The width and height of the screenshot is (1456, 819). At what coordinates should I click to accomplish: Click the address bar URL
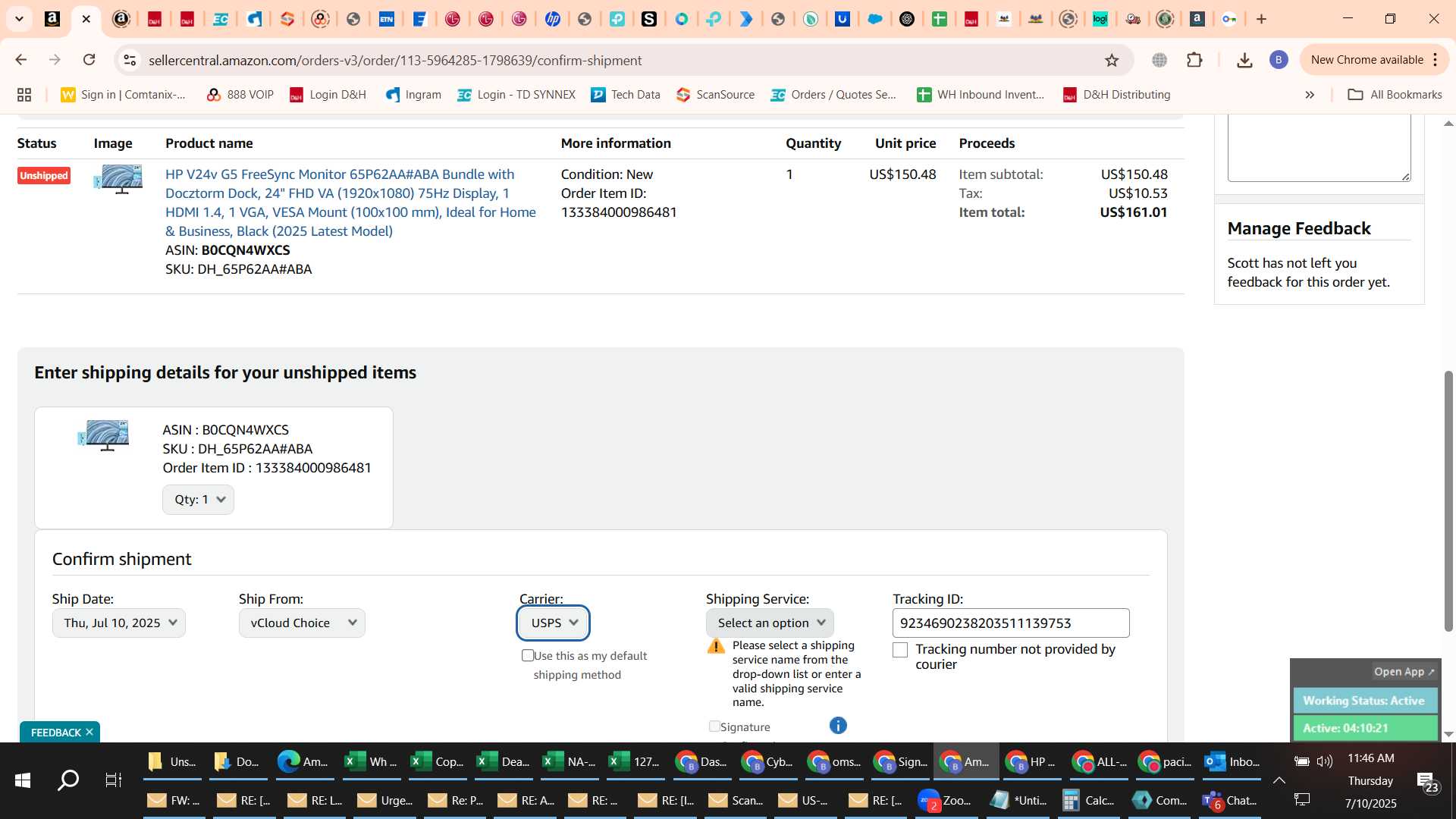click(x=395, y=60)
